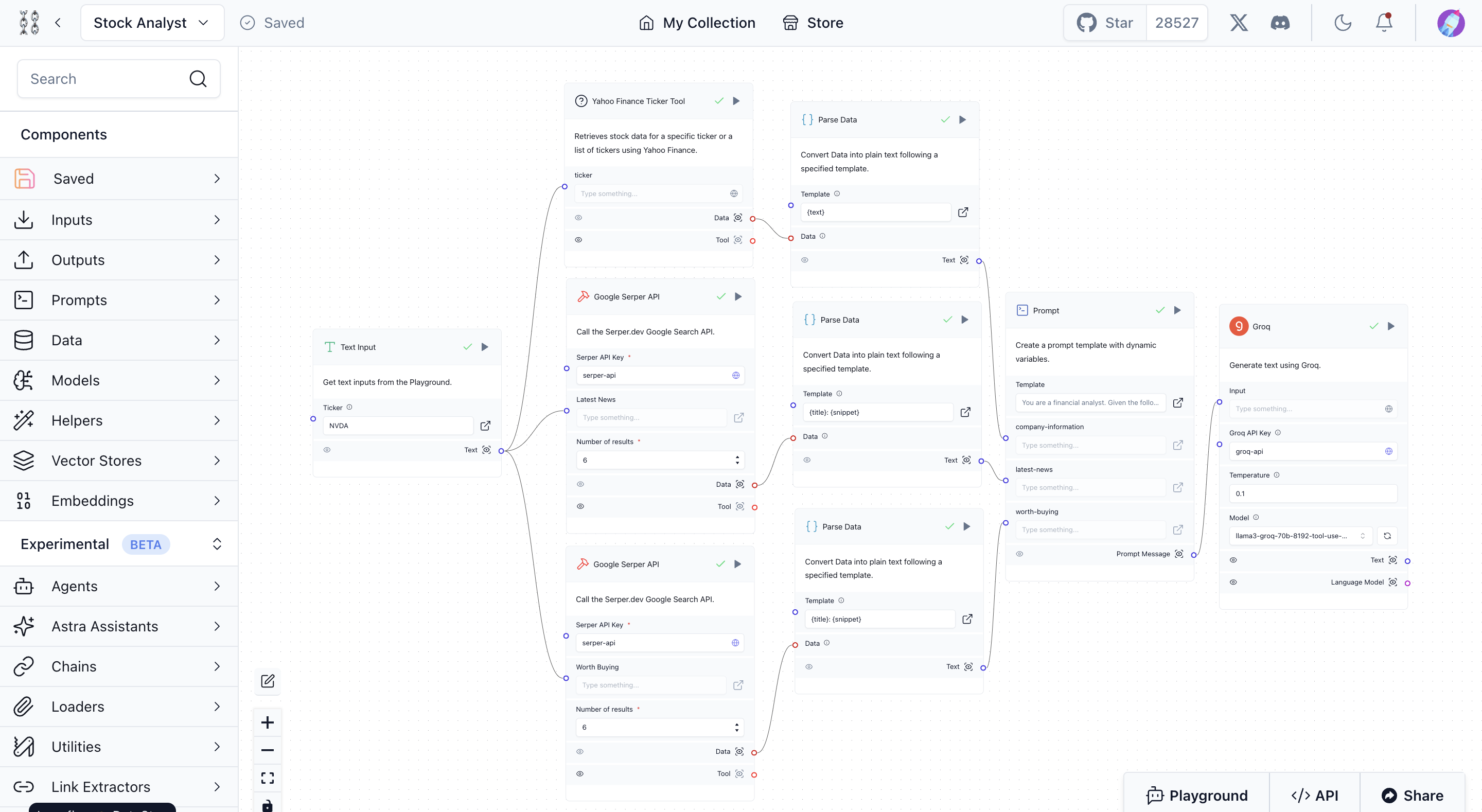This screenshot has height=812, width=1482.
Task: Expand the Outputs components section
Action: click(x=119, y=259)
